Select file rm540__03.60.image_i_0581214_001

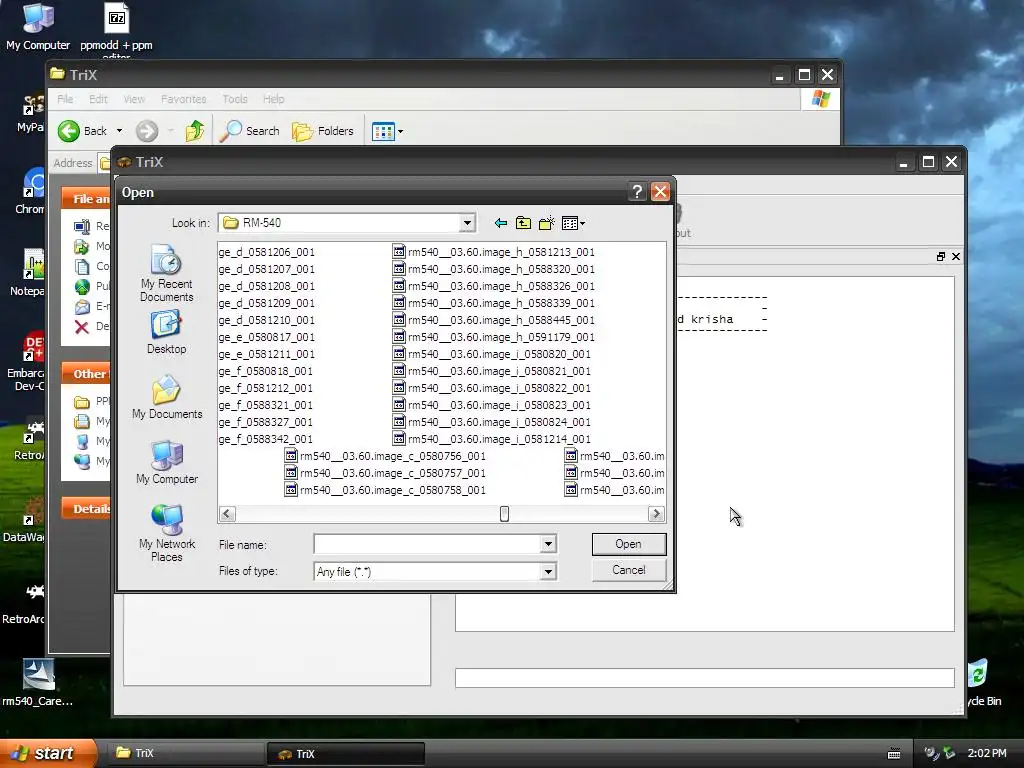pos(492,438)
